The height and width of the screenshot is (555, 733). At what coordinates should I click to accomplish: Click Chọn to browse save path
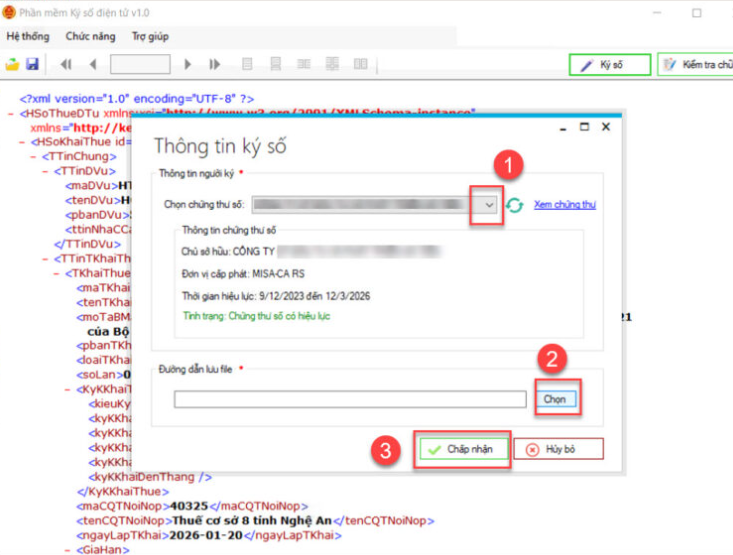(x=555, y=399)
